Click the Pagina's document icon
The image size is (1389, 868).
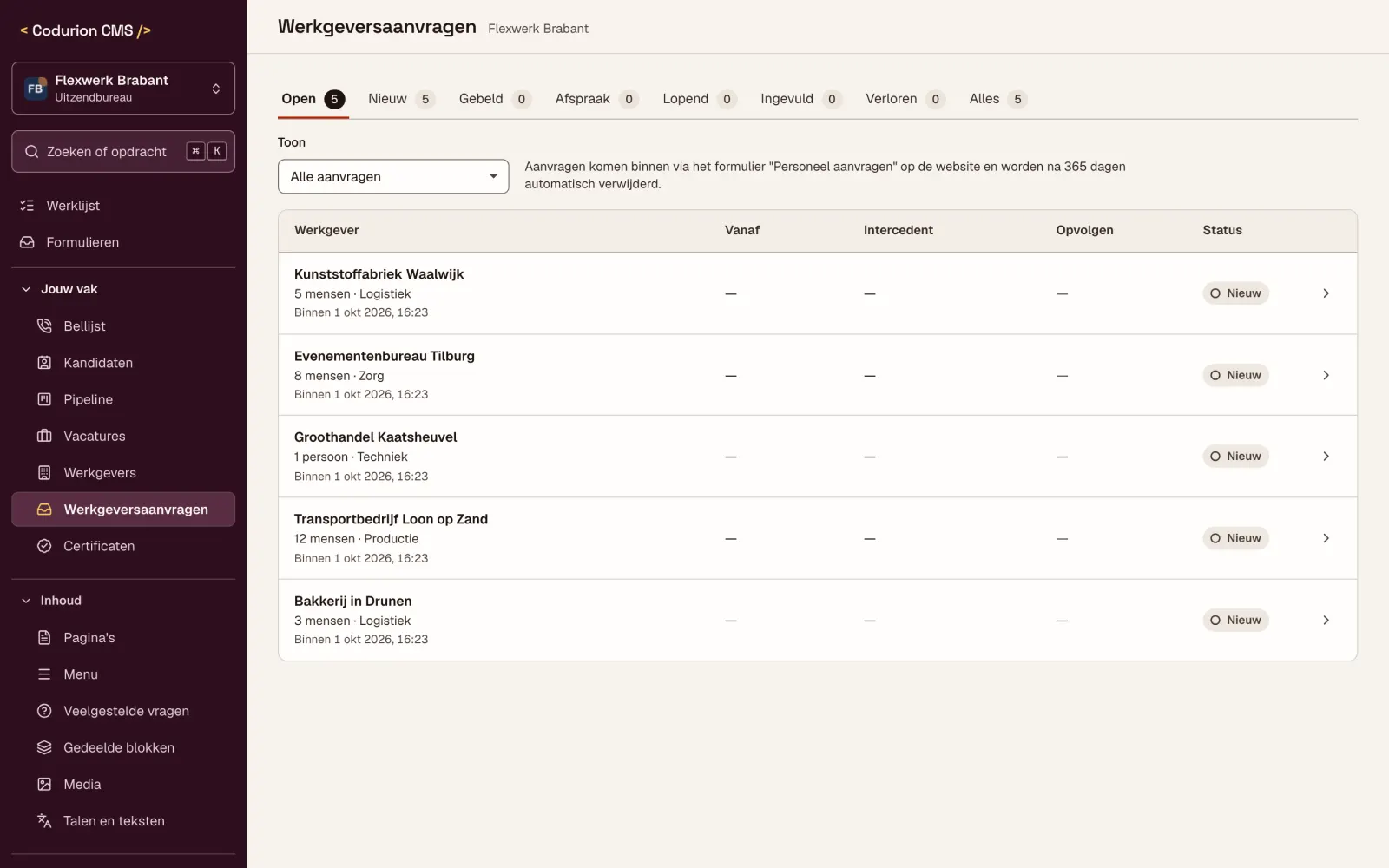tap(44, 638)
